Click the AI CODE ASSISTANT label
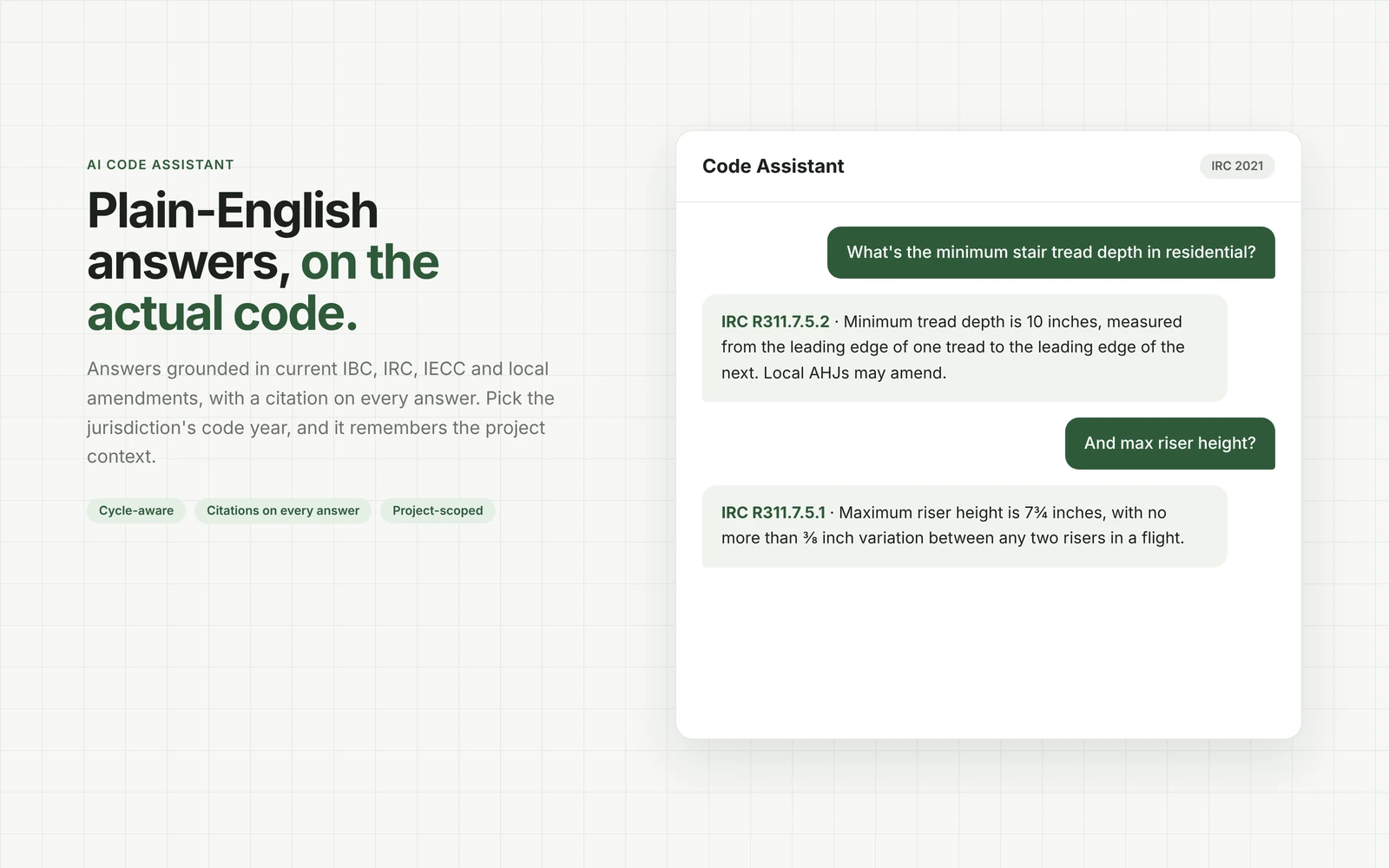The image size is (1389, 868). coord(161,165)
